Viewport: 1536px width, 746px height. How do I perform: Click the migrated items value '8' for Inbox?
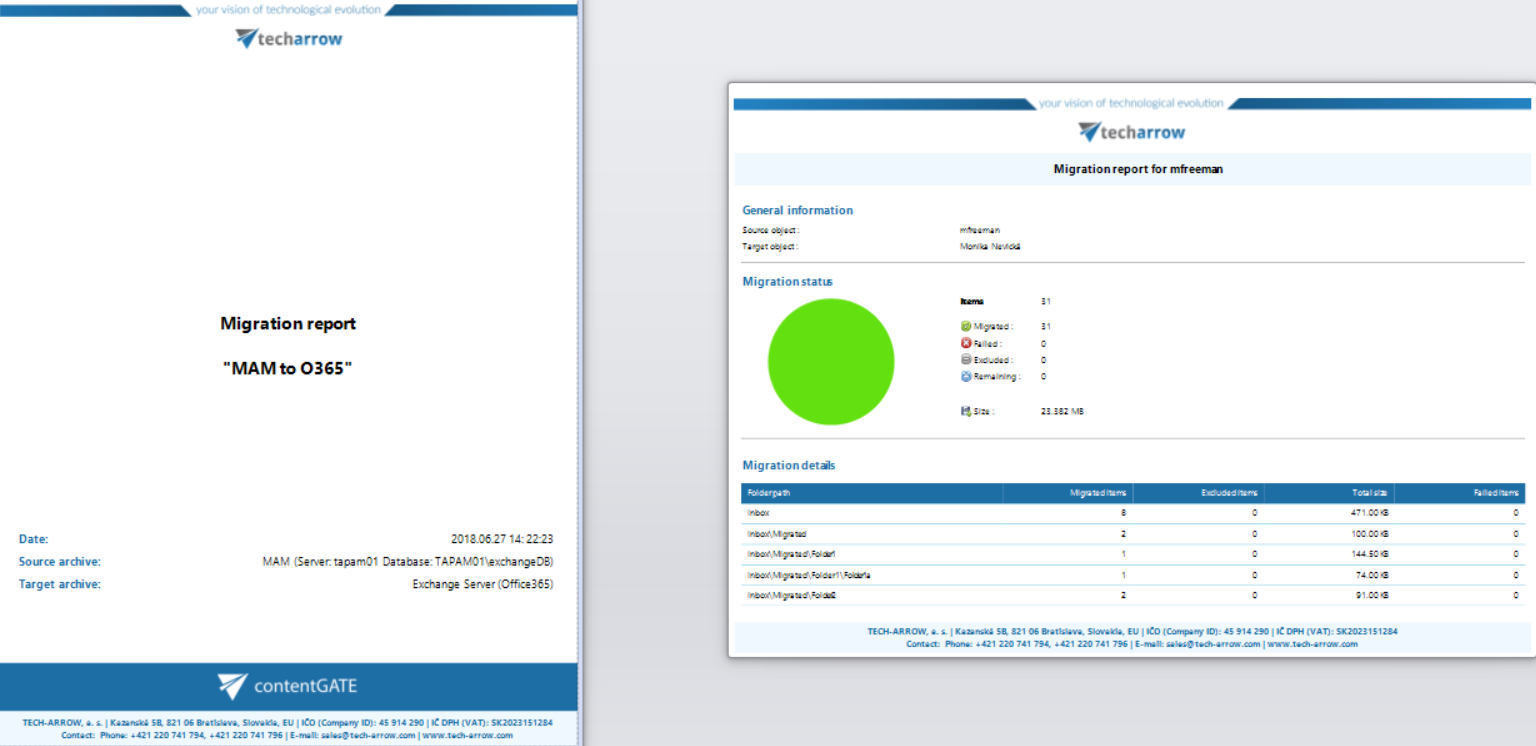(1124, 513)
